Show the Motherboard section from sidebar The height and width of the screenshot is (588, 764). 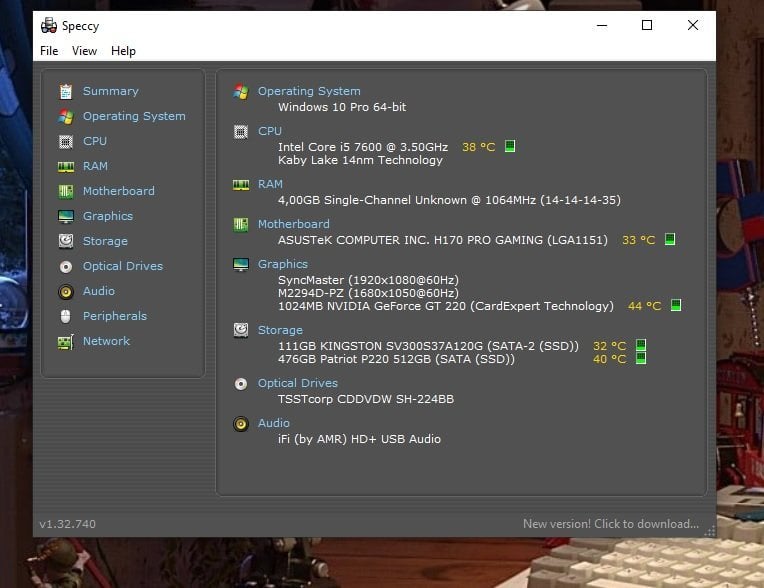coord(119,191)
